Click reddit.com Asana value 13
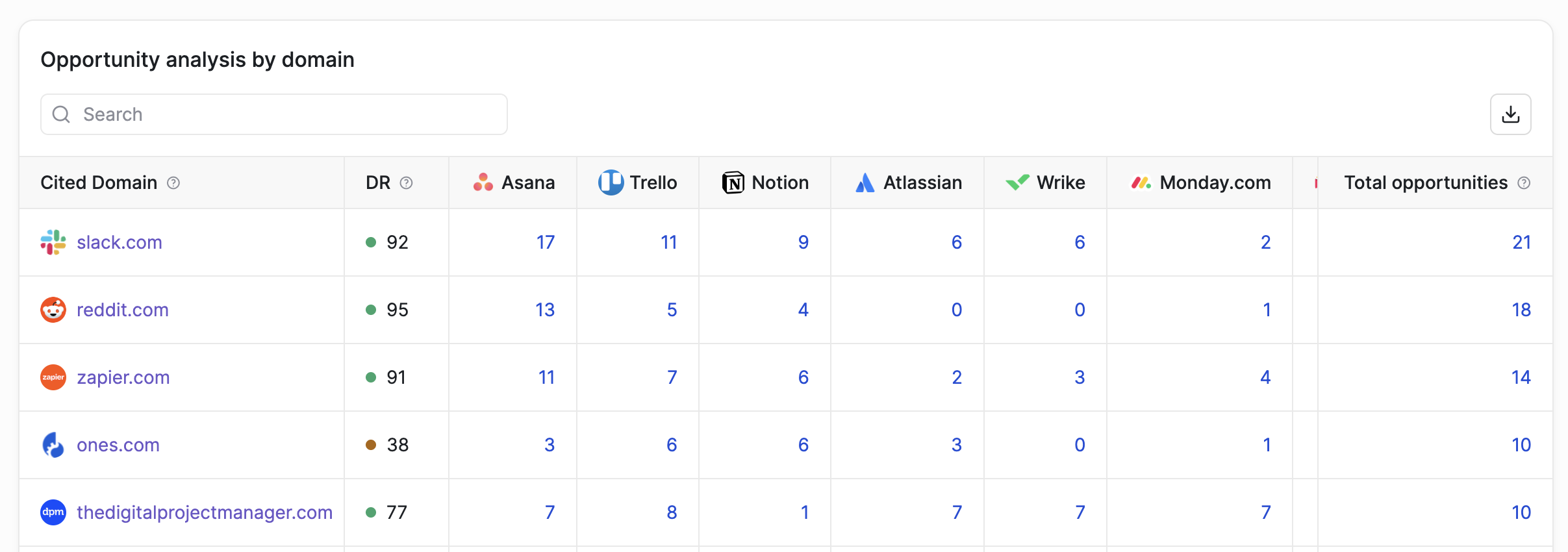This screenshot has width=1568, height=552. coord(545,310)
